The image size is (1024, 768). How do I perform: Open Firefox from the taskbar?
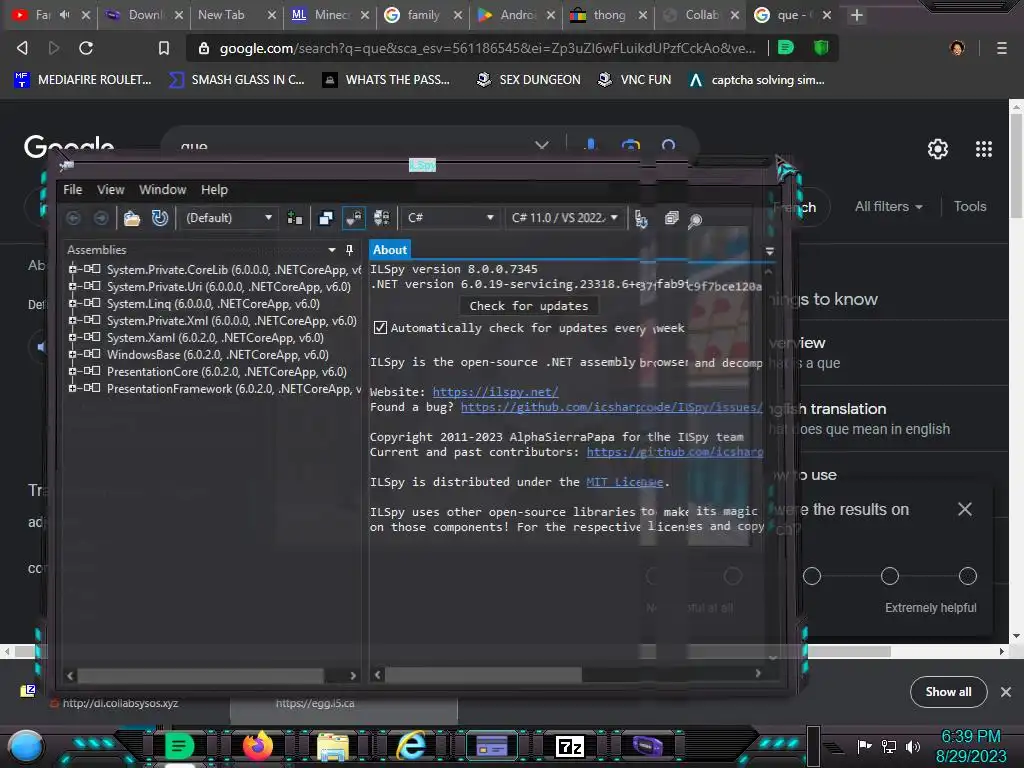click(258, 746)
